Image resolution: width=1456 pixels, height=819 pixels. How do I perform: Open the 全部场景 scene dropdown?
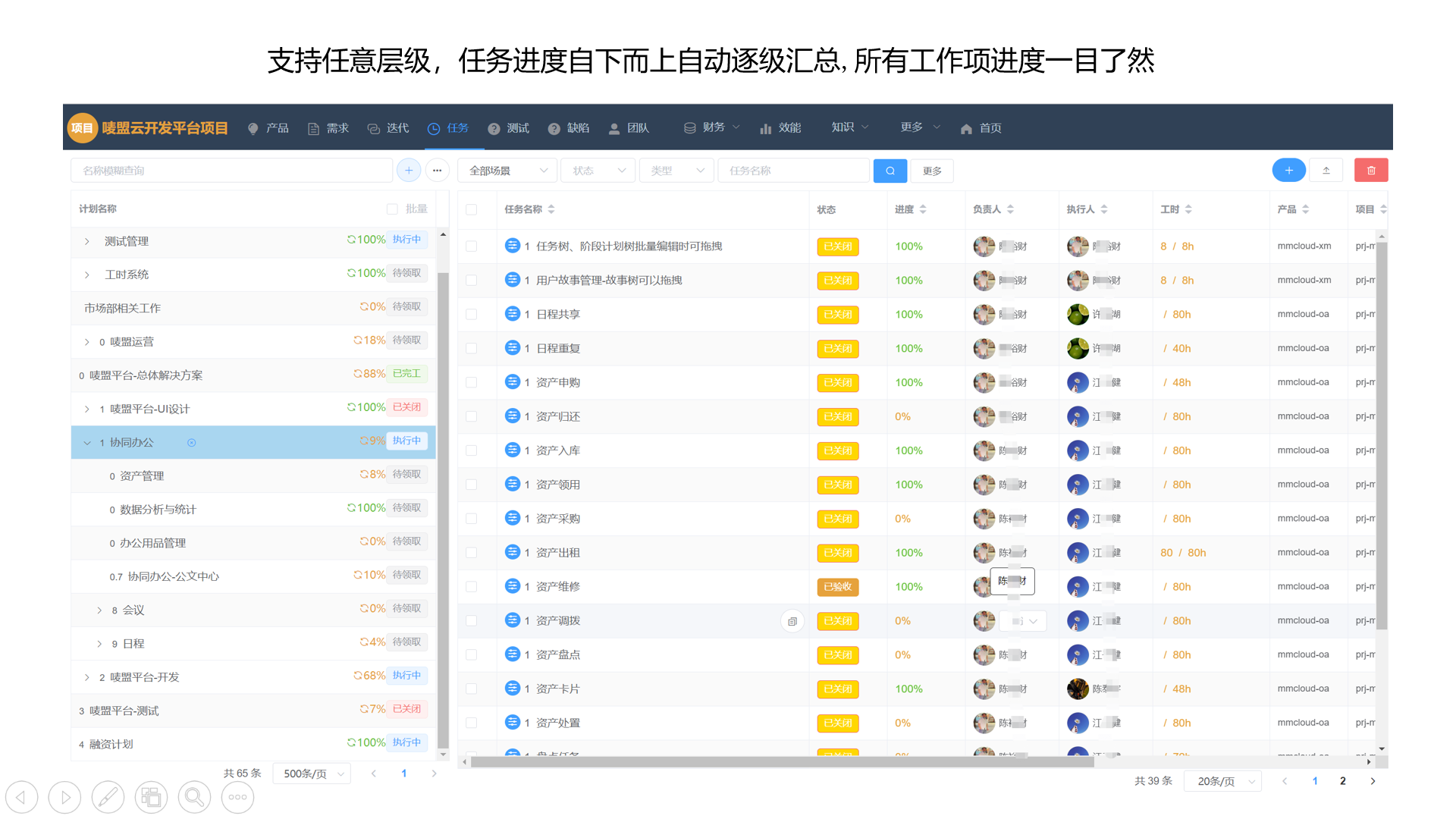click(x=507, y=171)
